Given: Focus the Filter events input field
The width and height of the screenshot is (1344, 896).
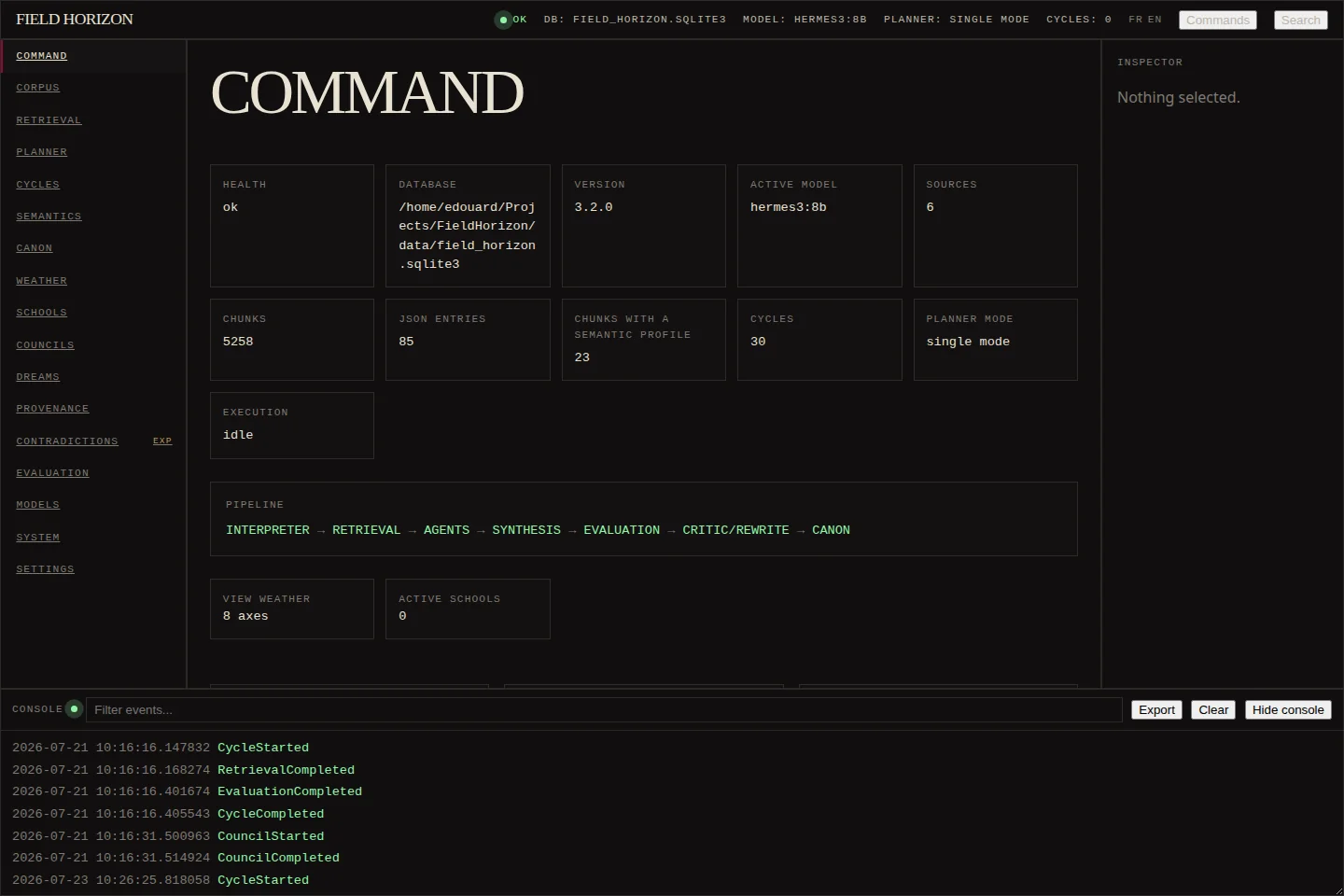Looking at the screenshot, I should tap(604, 709).
